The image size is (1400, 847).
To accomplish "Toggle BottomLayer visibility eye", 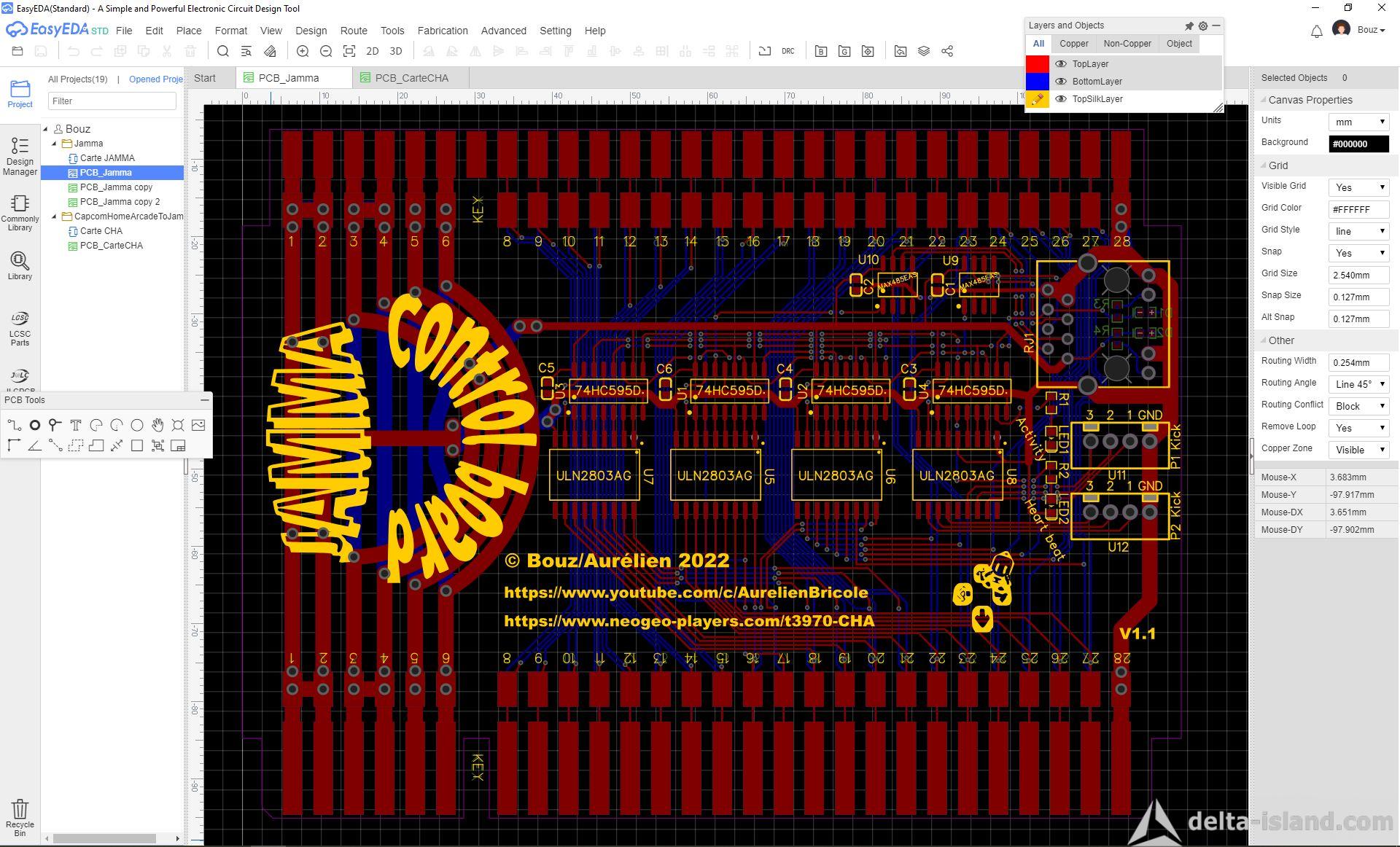I will tap(1061, 82).
